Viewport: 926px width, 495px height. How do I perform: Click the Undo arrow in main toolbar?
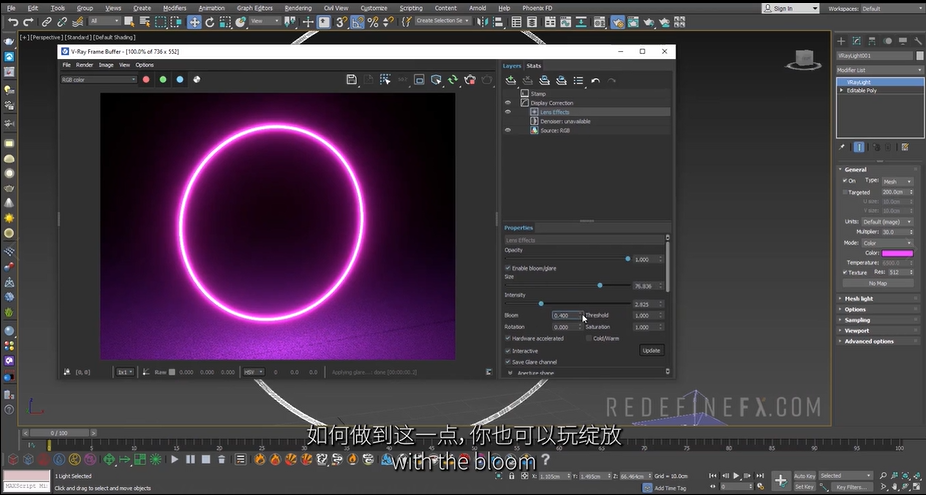(13, 22)
